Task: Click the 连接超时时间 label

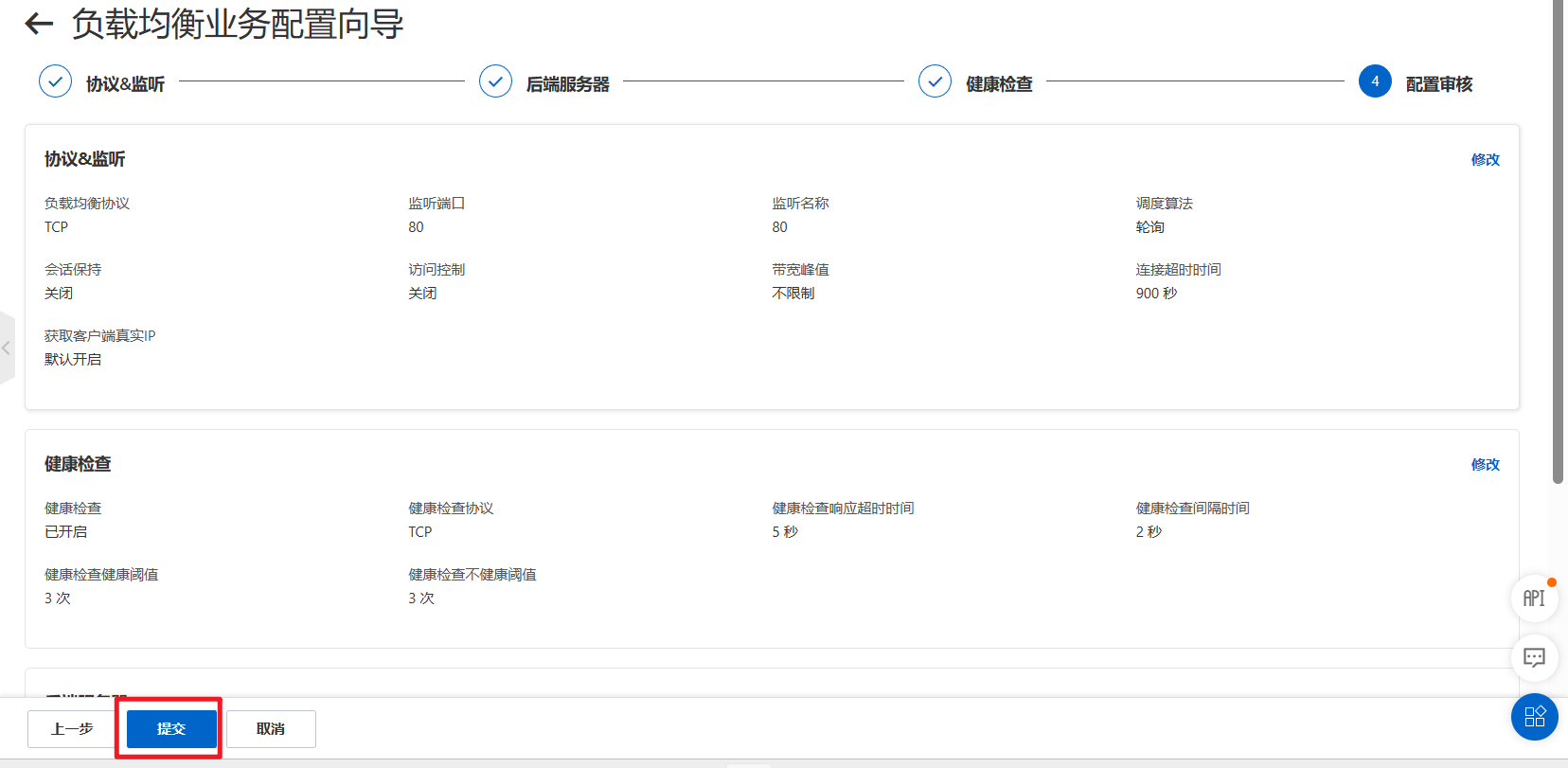Action: (1179, 270)
